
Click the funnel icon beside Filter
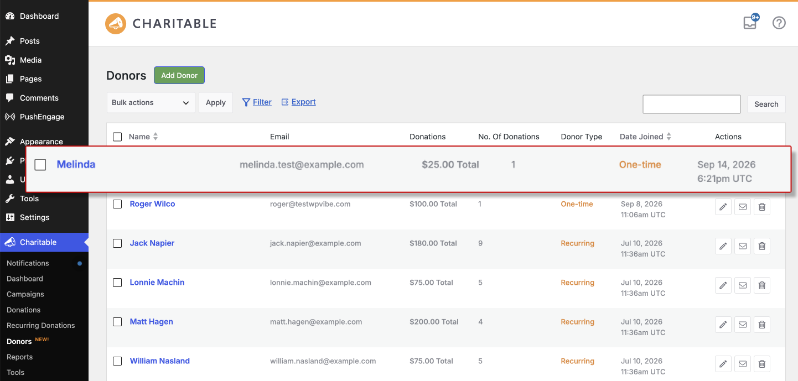(246, 102)
